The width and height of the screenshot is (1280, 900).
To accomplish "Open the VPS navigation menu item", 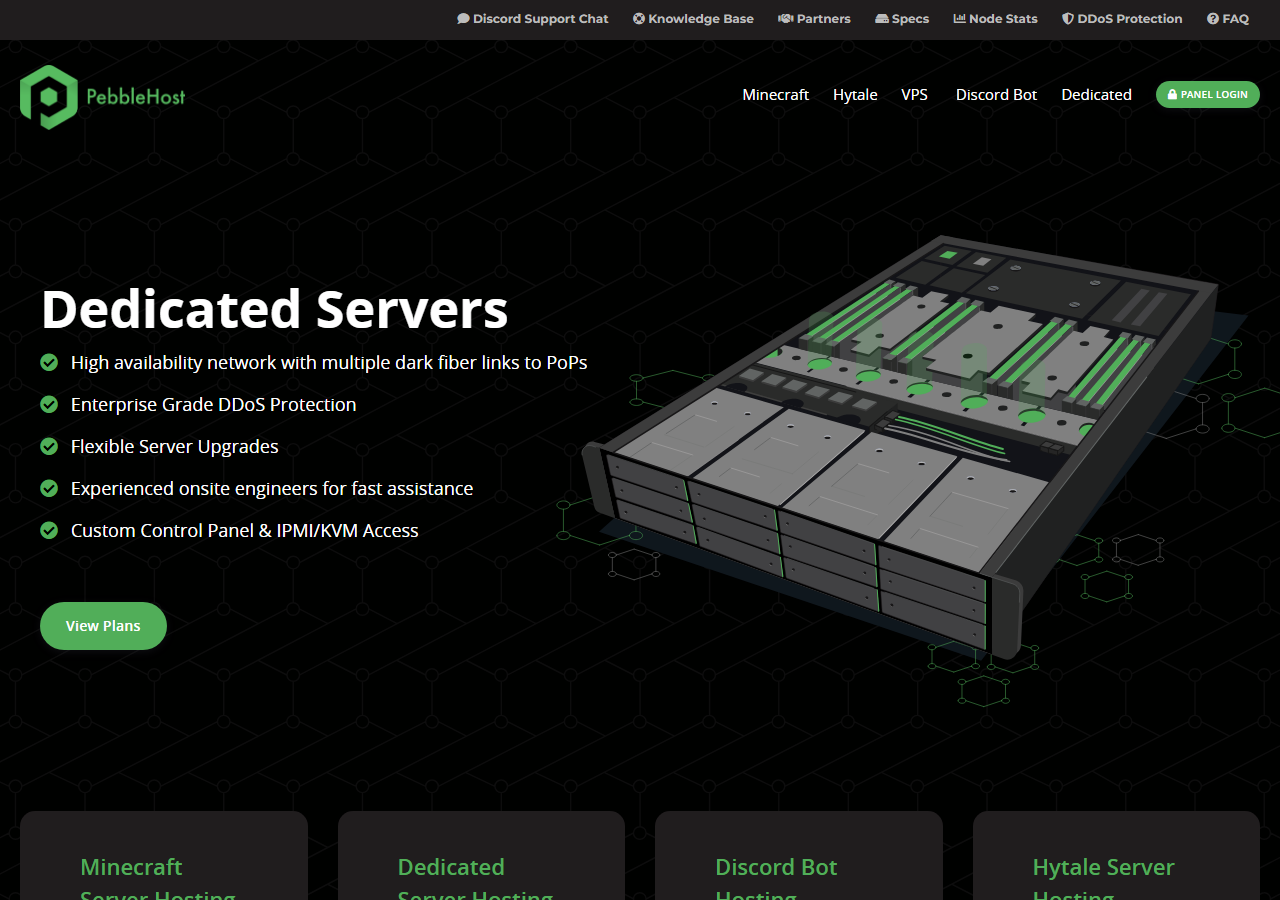I will coord(914,95).
